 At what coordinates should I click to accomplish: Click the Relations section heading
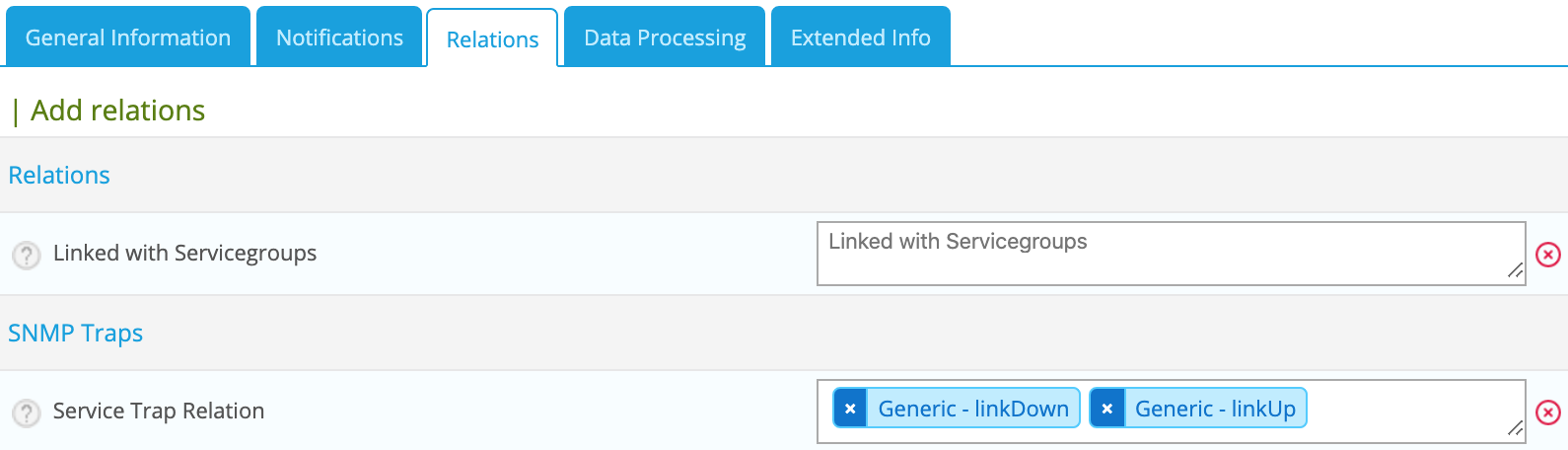click(59, 176)
